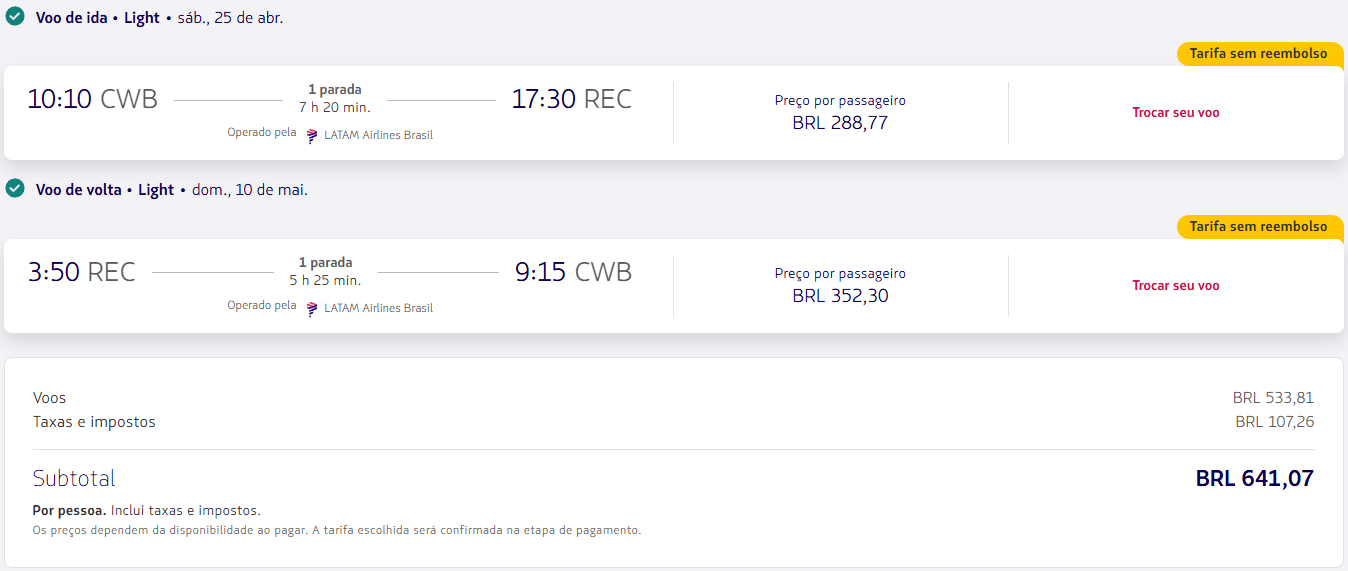Select the return Tarifa sem reembolso badge
The width and height of the screenshot is (1348, 571).
pyautogui.click(x=1258, y=227)
